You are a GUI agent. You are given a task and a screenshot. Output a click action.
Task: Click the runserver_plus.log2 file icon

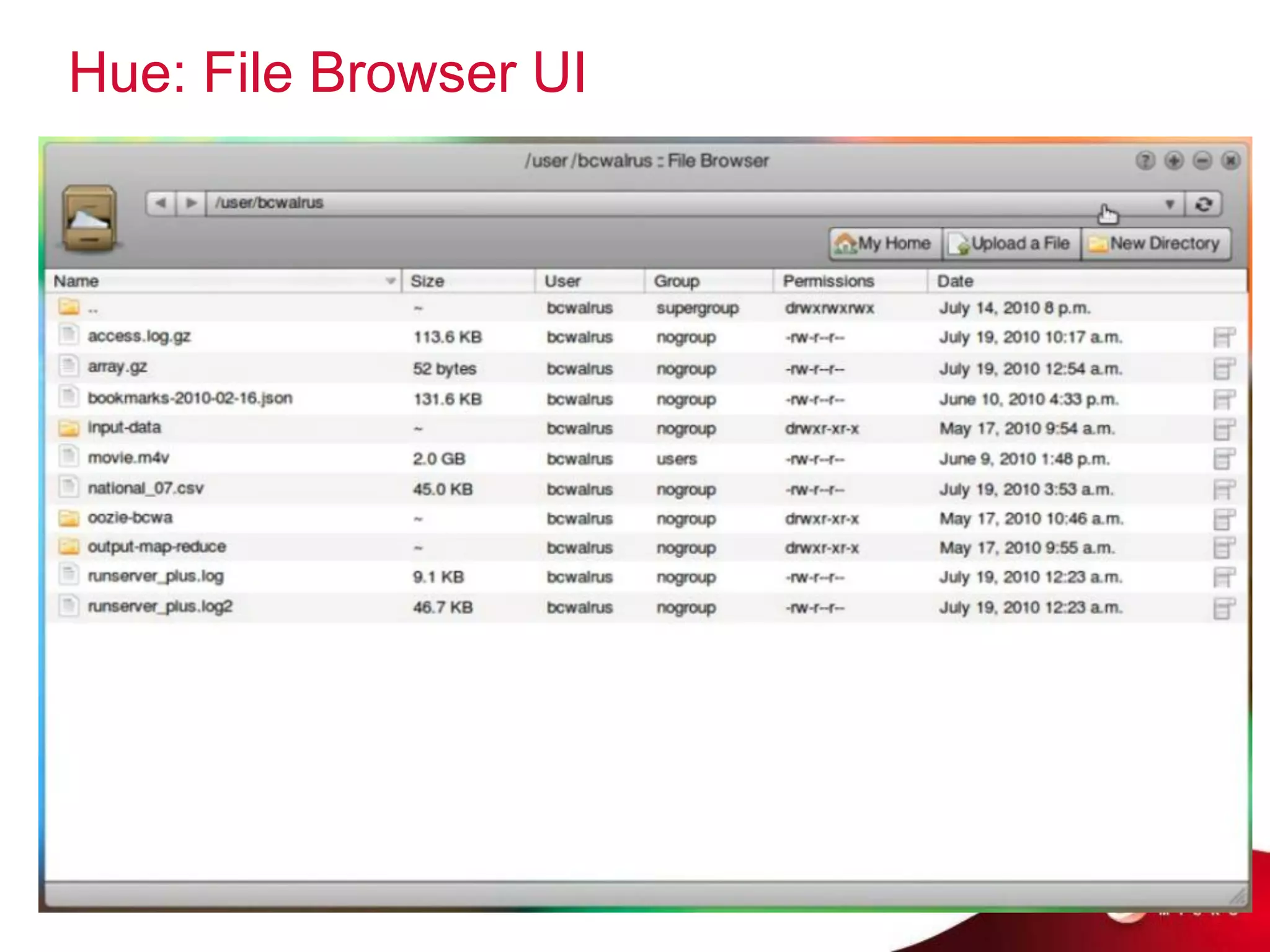click(69, 605)
